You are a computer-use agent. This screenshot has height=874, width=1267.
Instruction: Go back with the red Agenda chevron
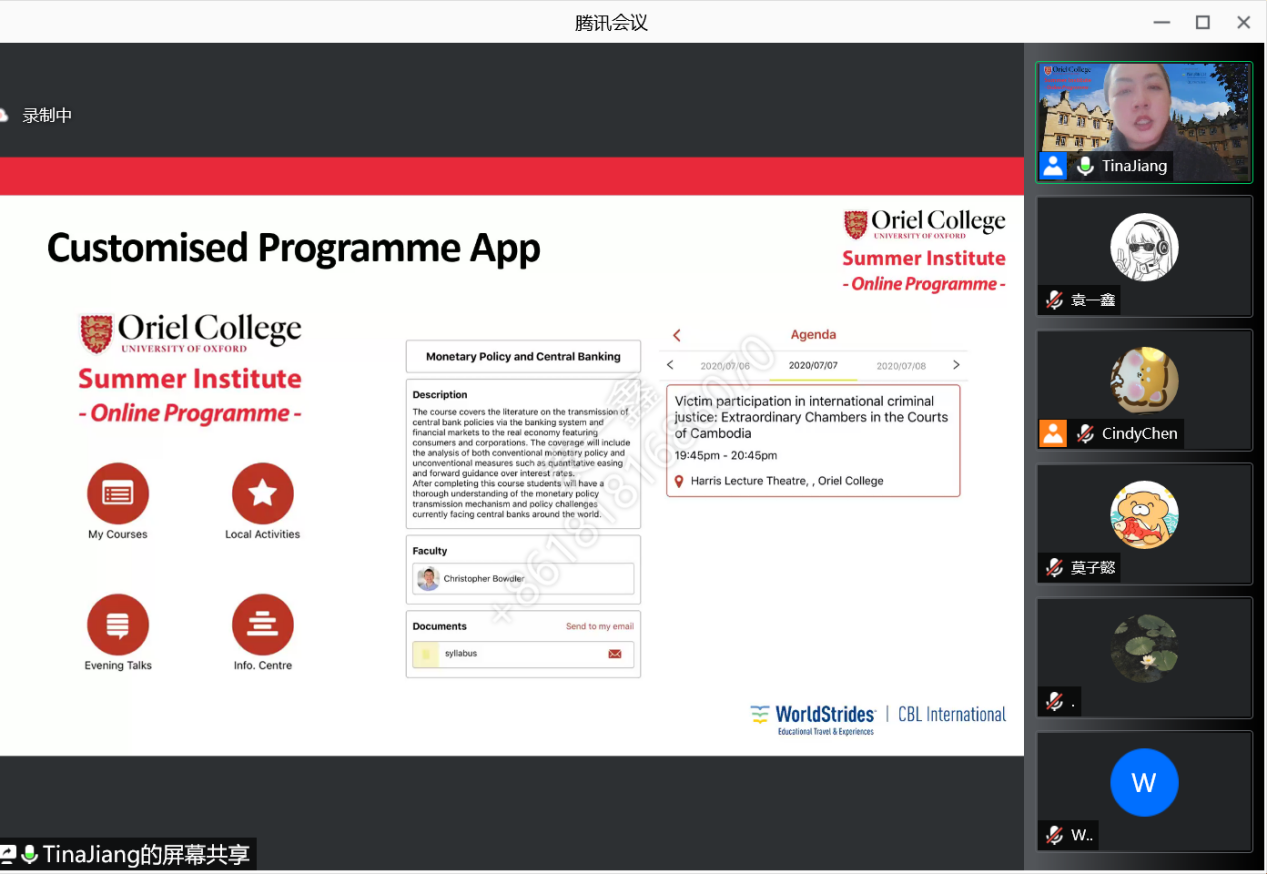pyautogui.click(x=677, y=335)
